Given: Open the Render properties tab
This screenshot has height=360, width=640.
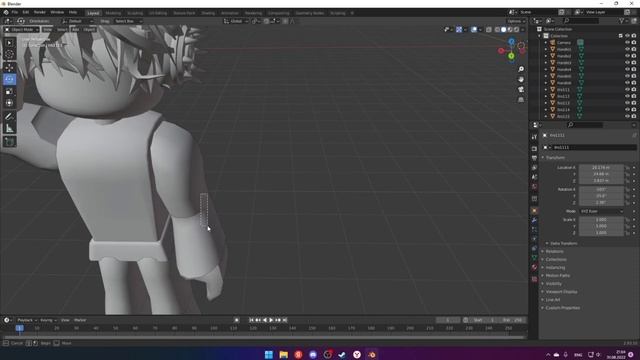Looking at the screenshot, I should (x=534, y=149).
